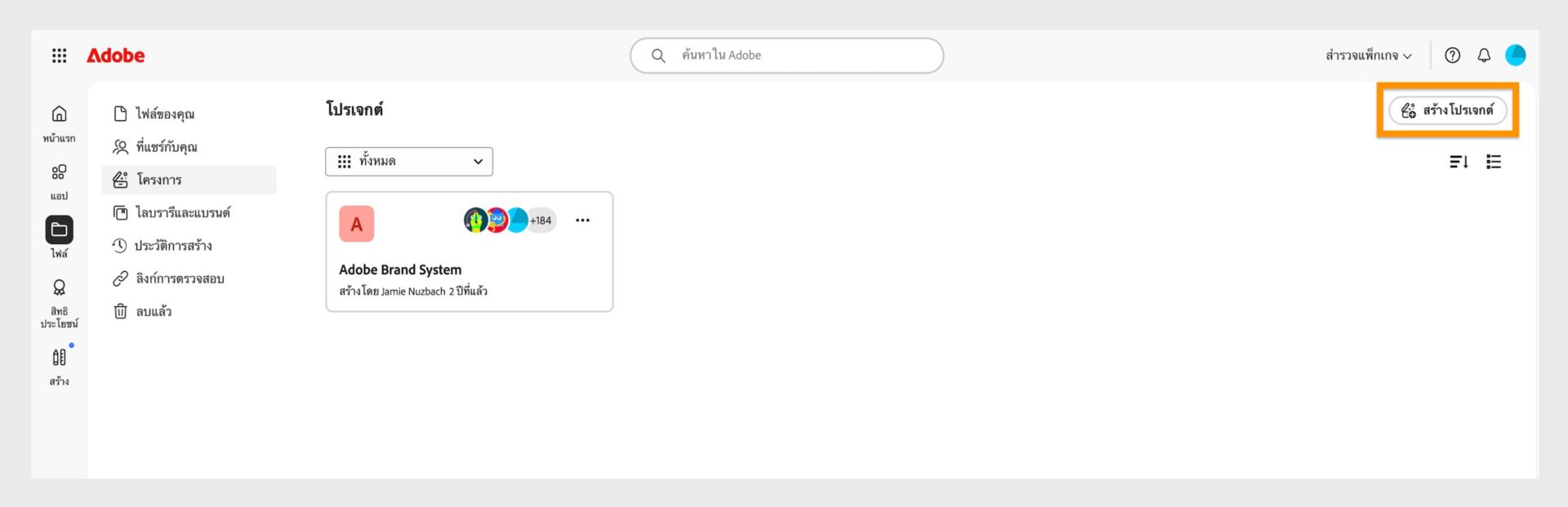Expand the ทั้งหมด filter dropdown

[x=409, y=162]
